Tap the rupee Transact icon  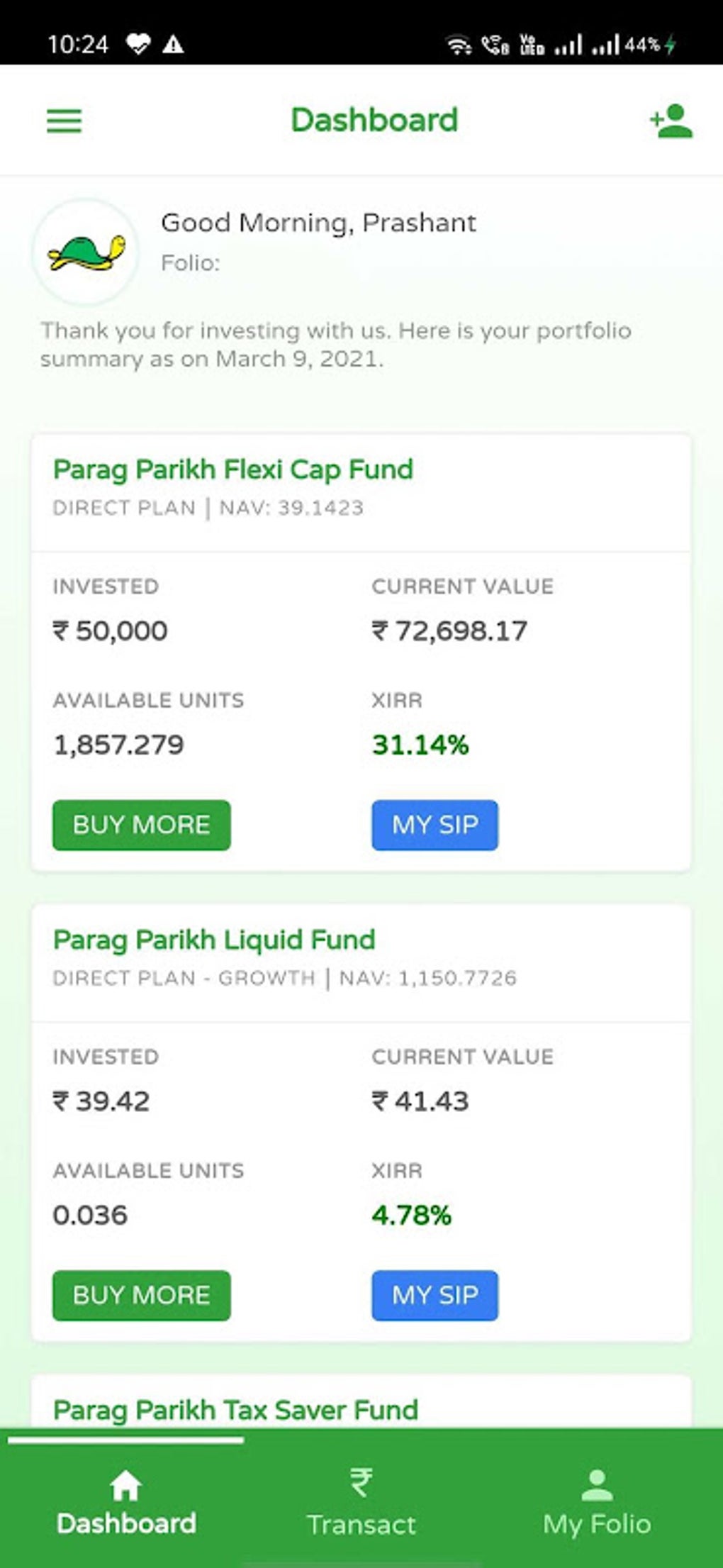click(361, 1482)
